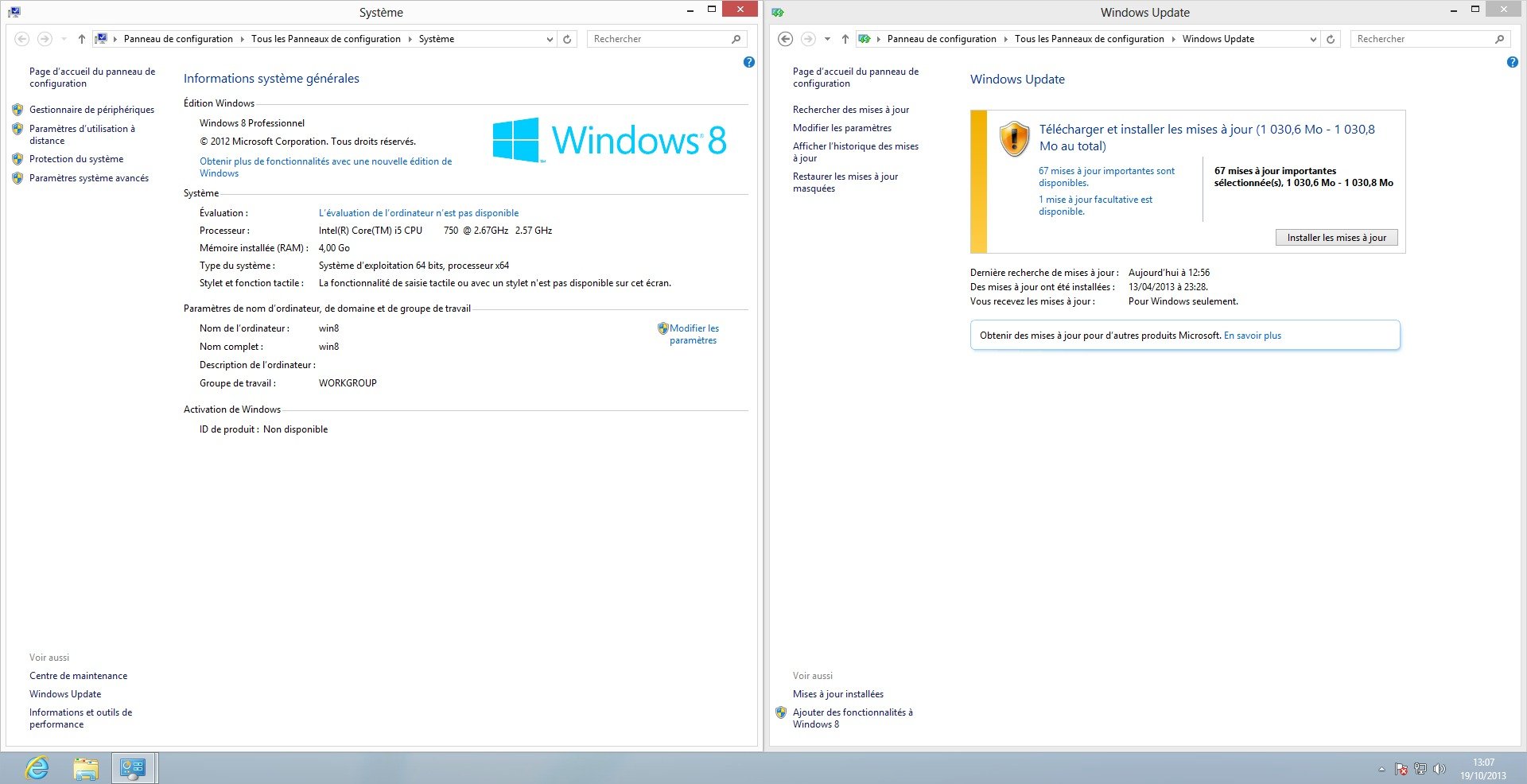
Task: Click Ajouter des fonctionnalités à Windows 8
Action: tap(853, 718)
